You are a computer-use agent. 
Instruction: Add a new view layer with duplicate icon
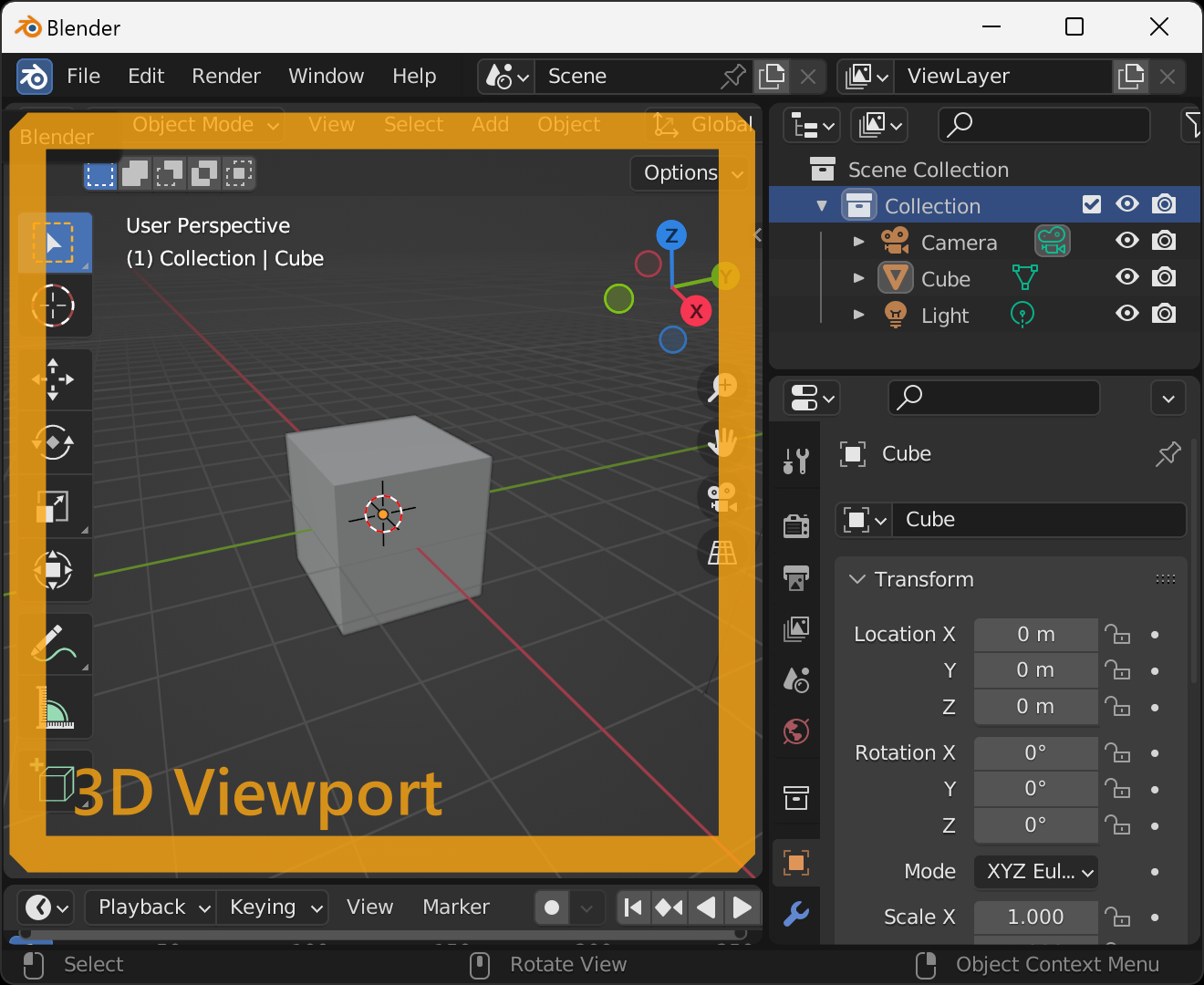[1131, 77]
